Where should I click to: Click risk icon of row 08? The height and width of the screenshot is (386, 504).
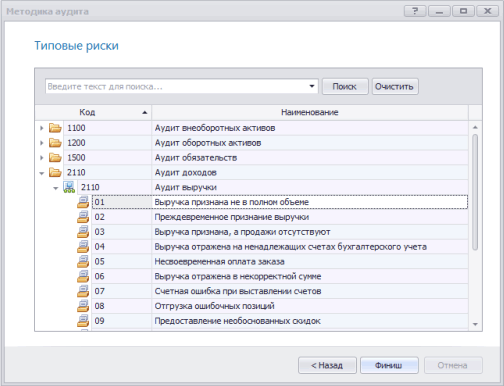(83, 306)
